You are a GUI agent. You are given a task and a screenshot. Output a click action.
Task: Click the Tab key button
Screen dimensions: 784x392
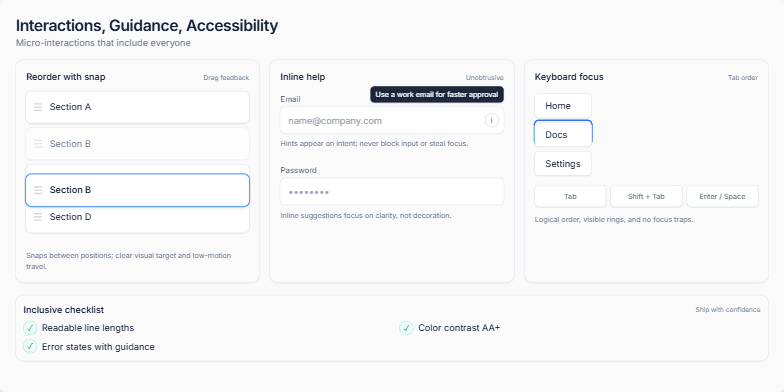click(x=570, y=196)
